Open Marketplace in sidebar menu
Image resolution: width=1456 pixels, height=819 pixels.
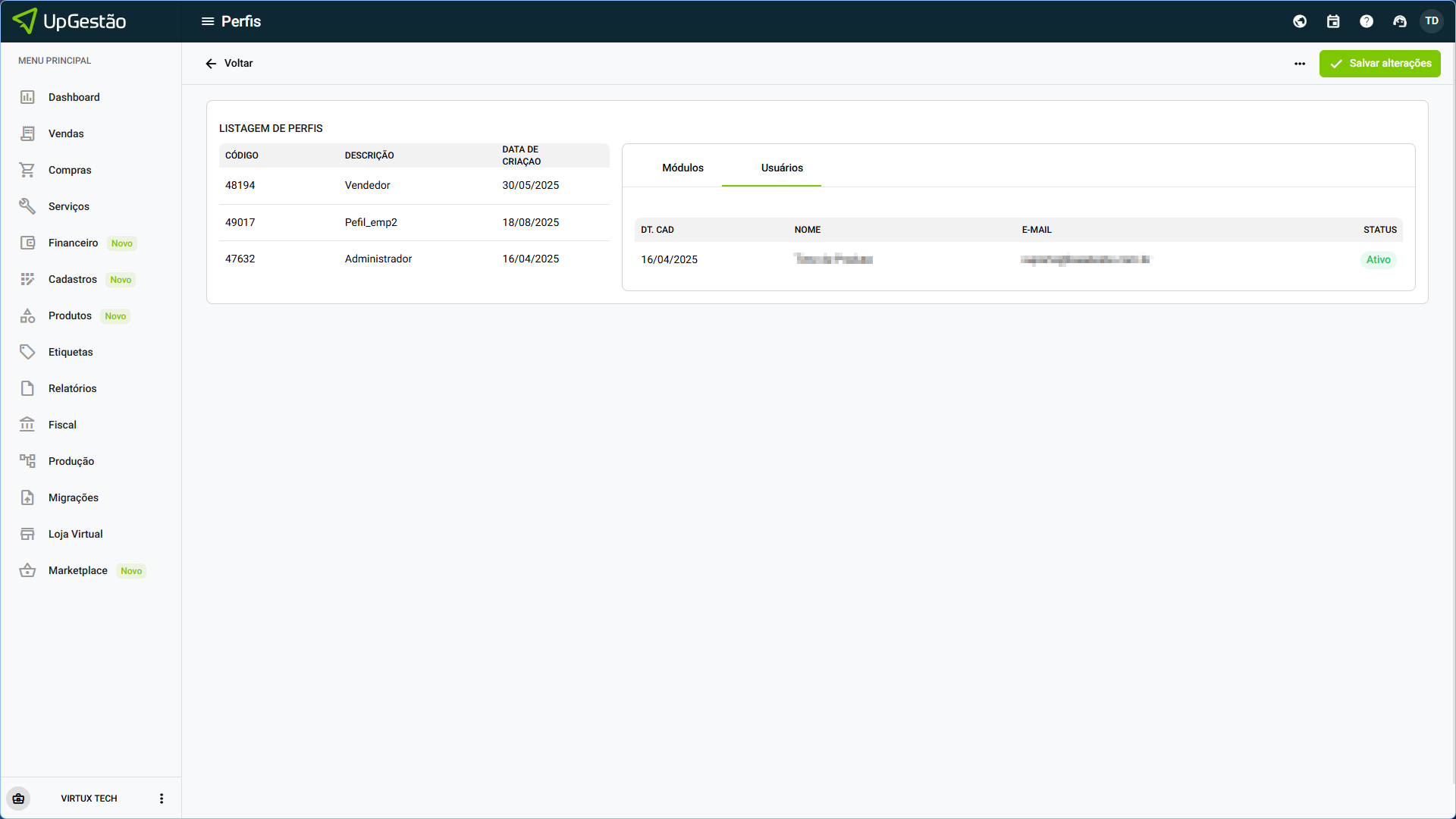[x=78, y=570]
